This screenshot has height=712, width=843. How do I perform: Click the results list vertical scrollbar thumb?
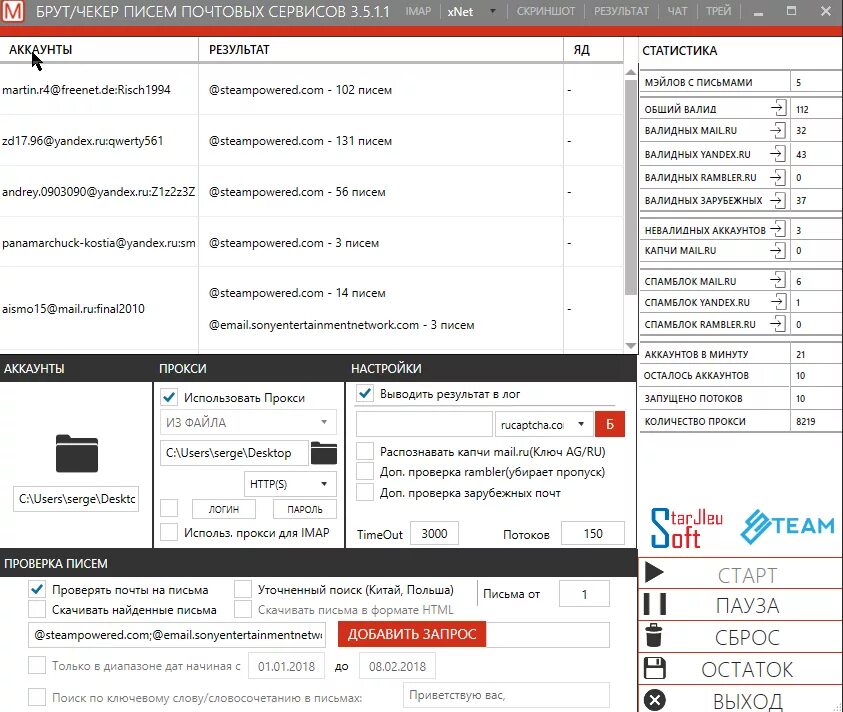coord(631,187)
